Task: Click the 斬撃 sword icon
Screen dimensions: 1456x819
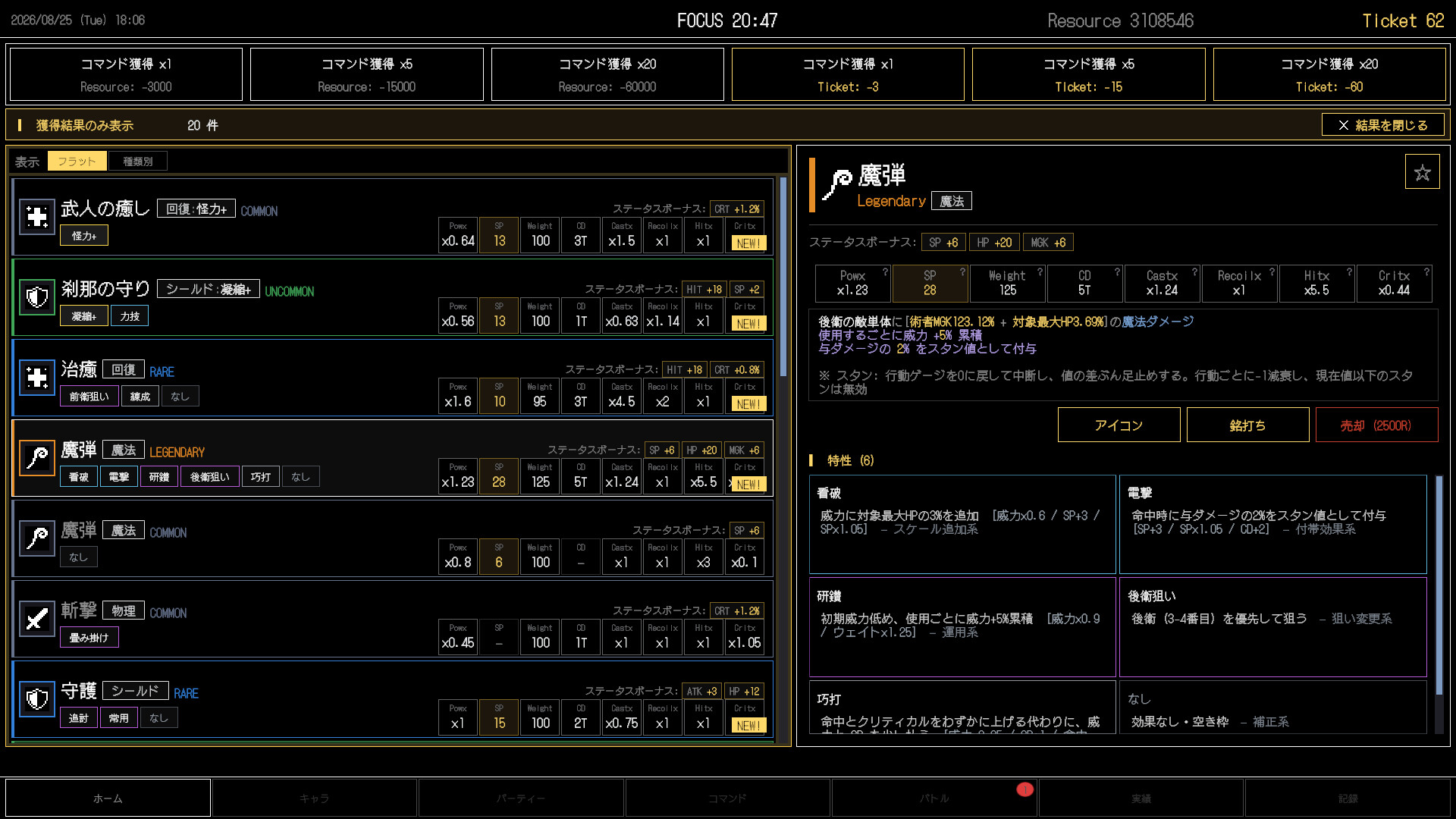Action: pyautogui.click(x=37, y=619)
